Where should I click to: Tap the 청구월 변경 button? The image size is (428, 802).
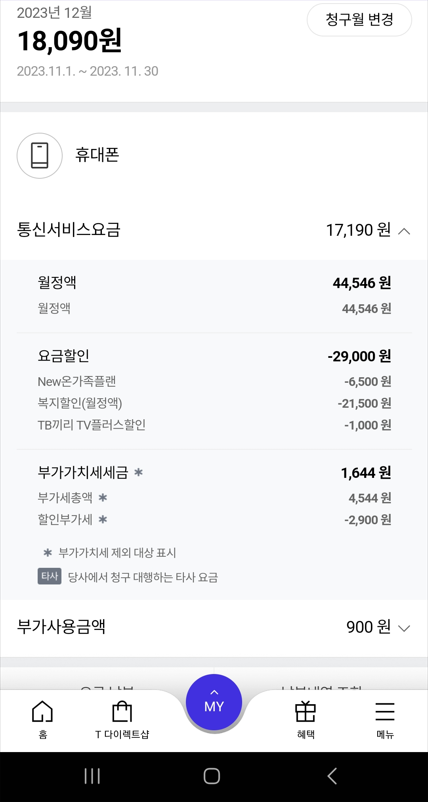tap(359, 20)
